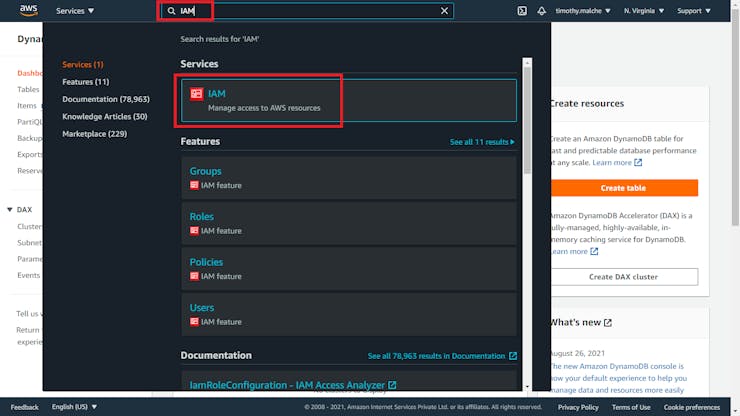Open Learn more link about DAX

coord(574,252)
